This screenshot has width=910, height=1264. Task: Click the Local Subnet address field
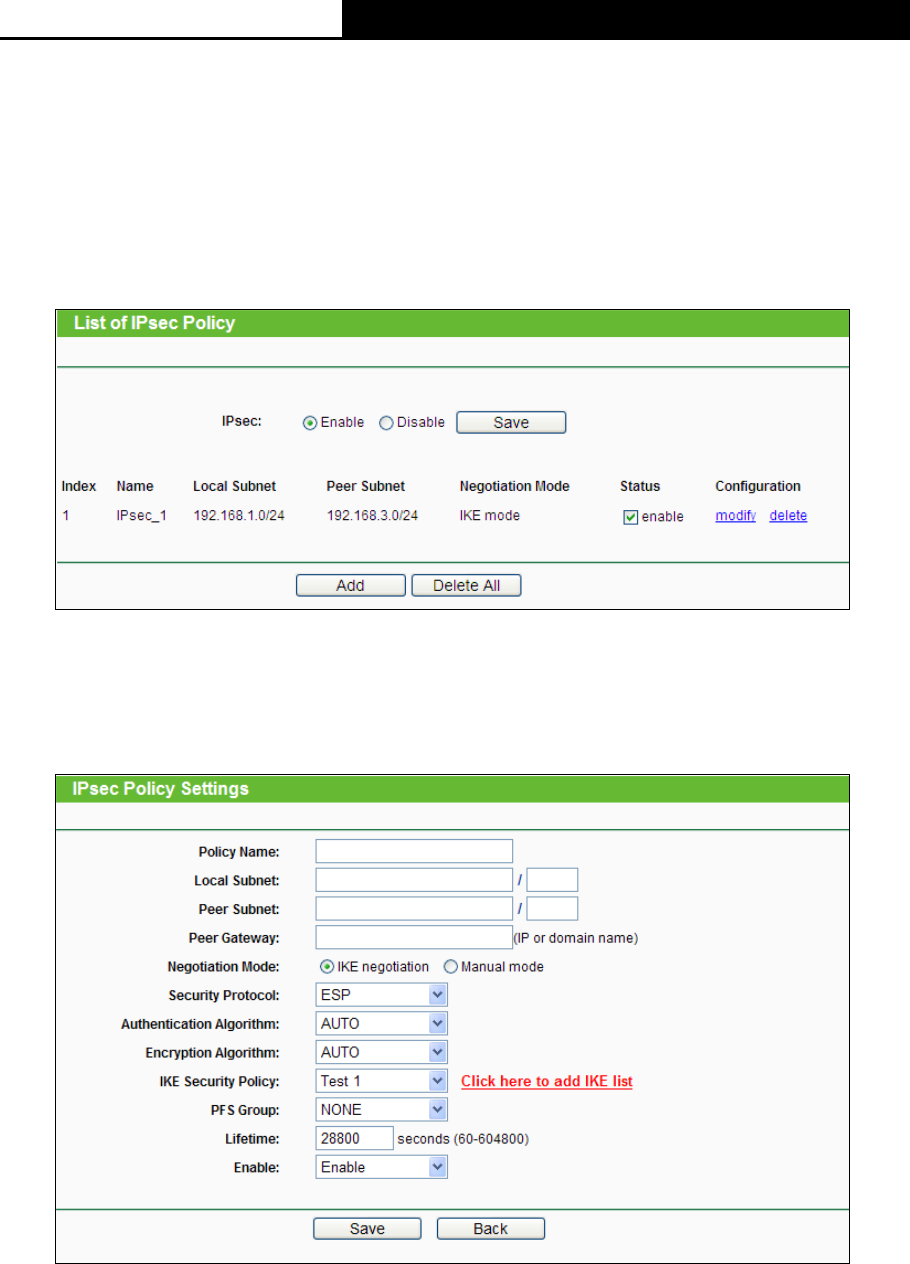pos(414,880)
